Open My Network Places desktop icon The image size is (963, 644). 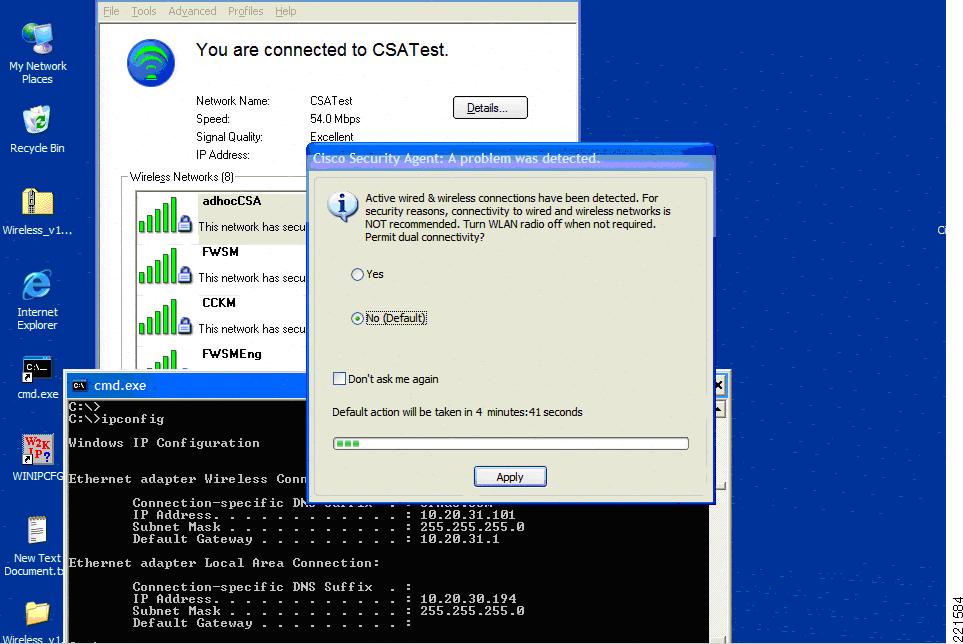[x=37, y=53]
